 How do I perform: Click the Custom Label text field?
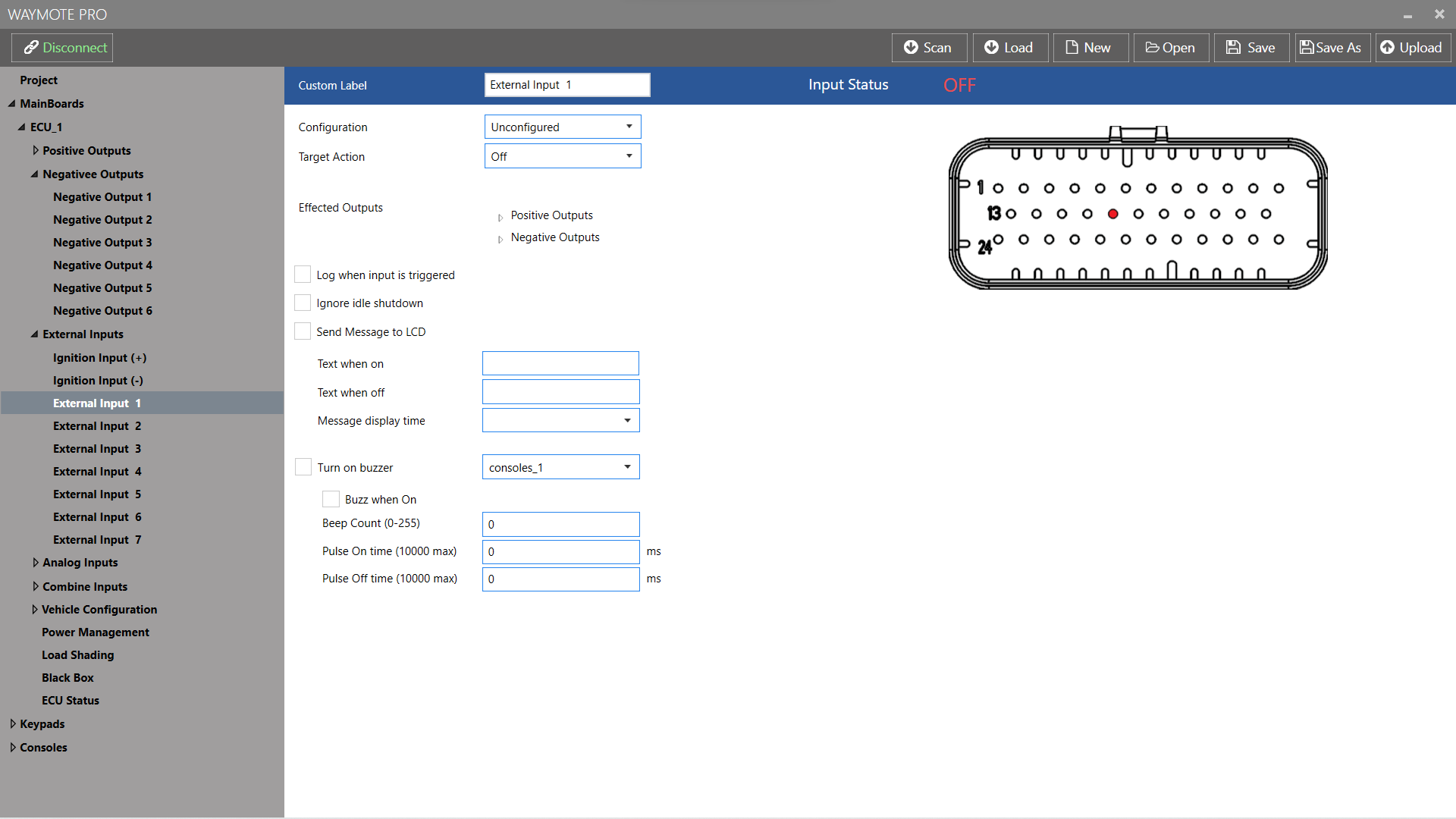pos(566,85)
